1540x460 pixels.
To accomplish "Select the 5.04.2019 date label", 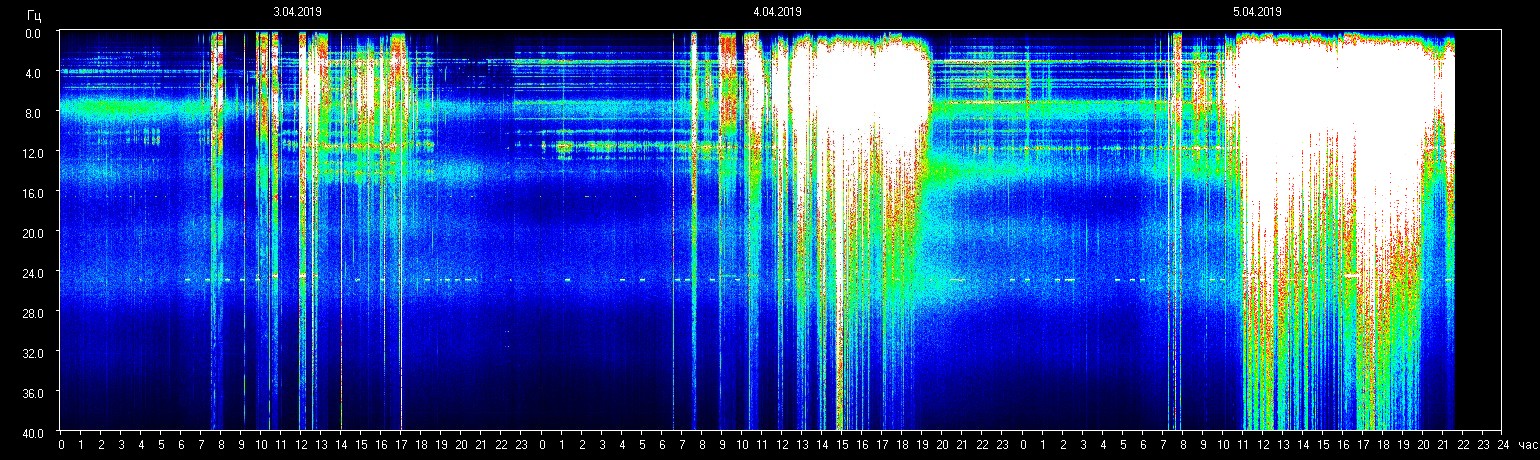I will tap(1257, 12).
